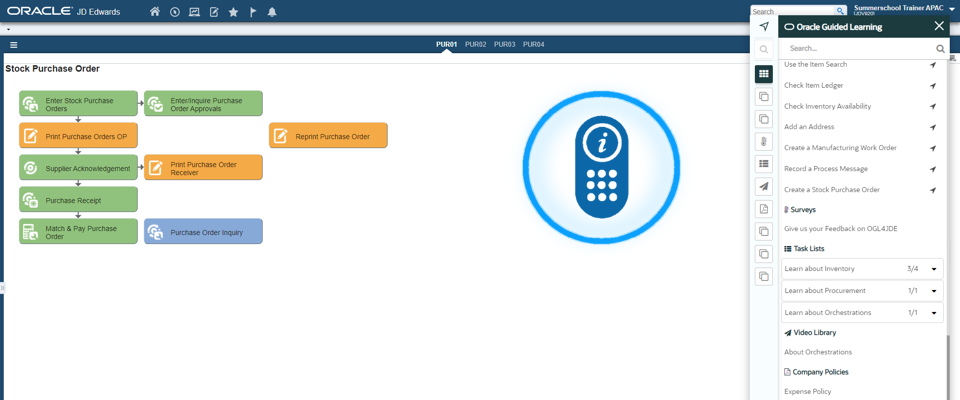Expand Learn about Procurement task list
Image resolution: width=960 pixels, height=400 pixels.
tap(934, 291)
